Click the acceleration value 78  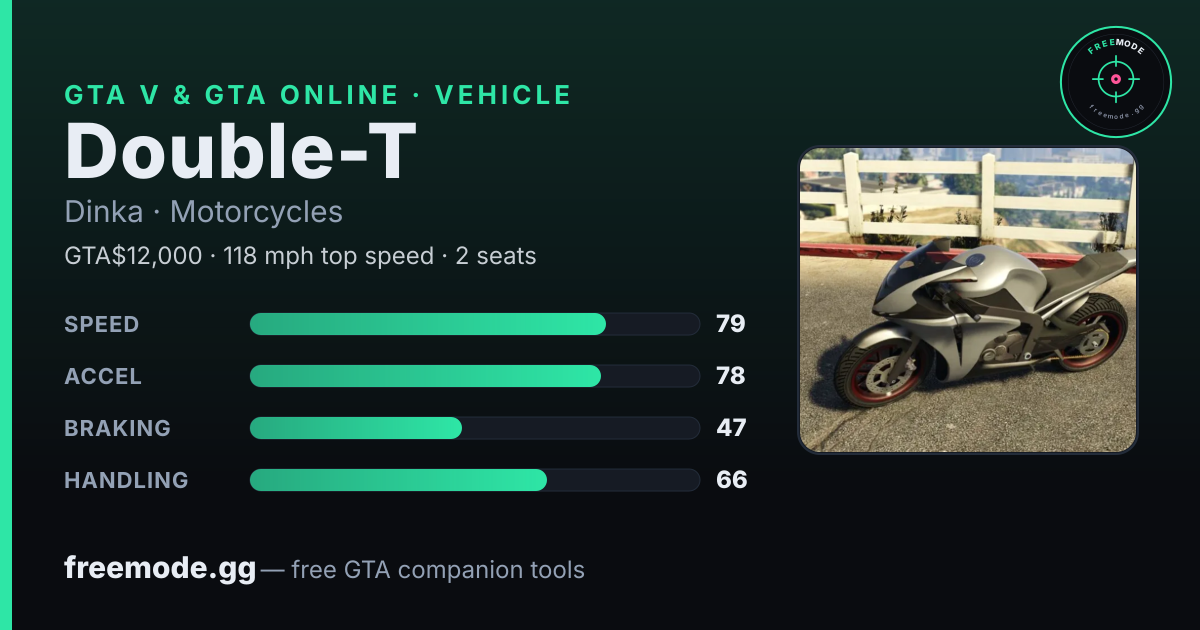(x=731, y=376)
